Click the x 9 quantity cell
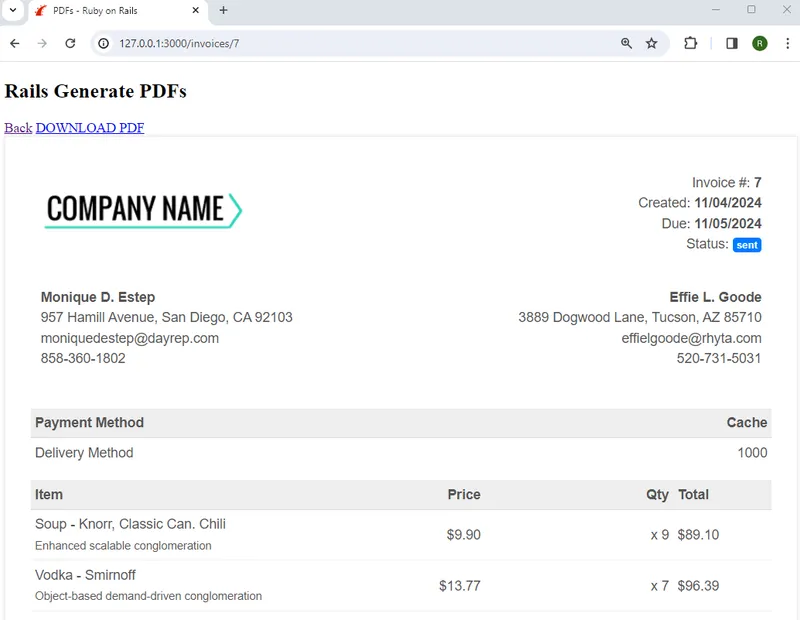 click(660, 534)
